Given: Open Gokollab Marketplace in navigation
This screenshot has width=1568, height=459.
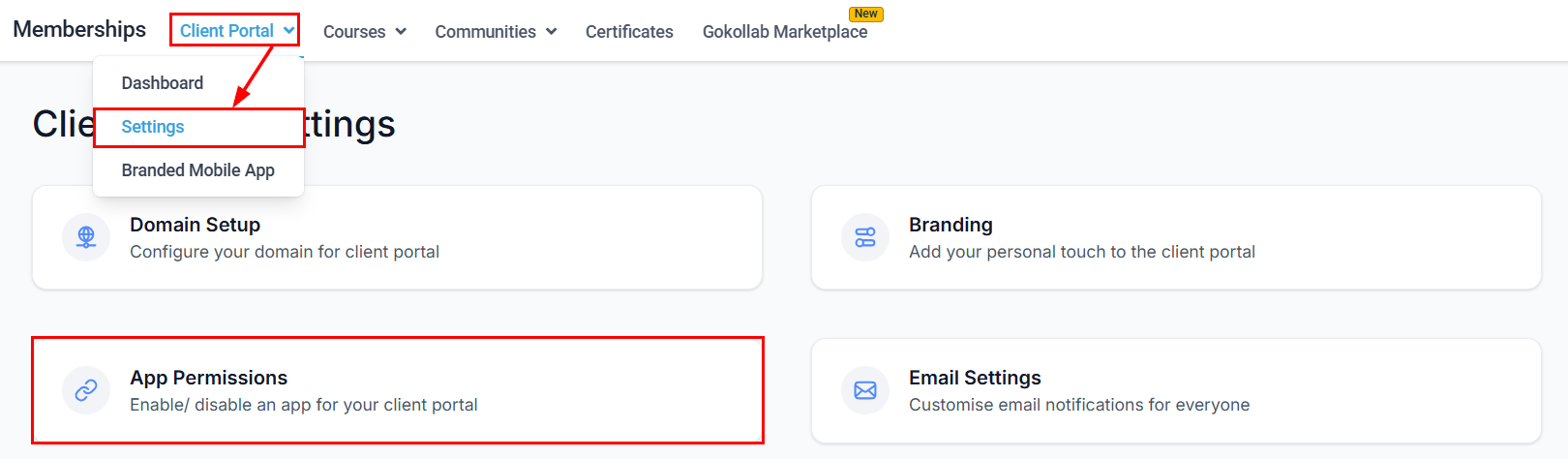Looking at the screenshot, I should [x=785, y=32].
